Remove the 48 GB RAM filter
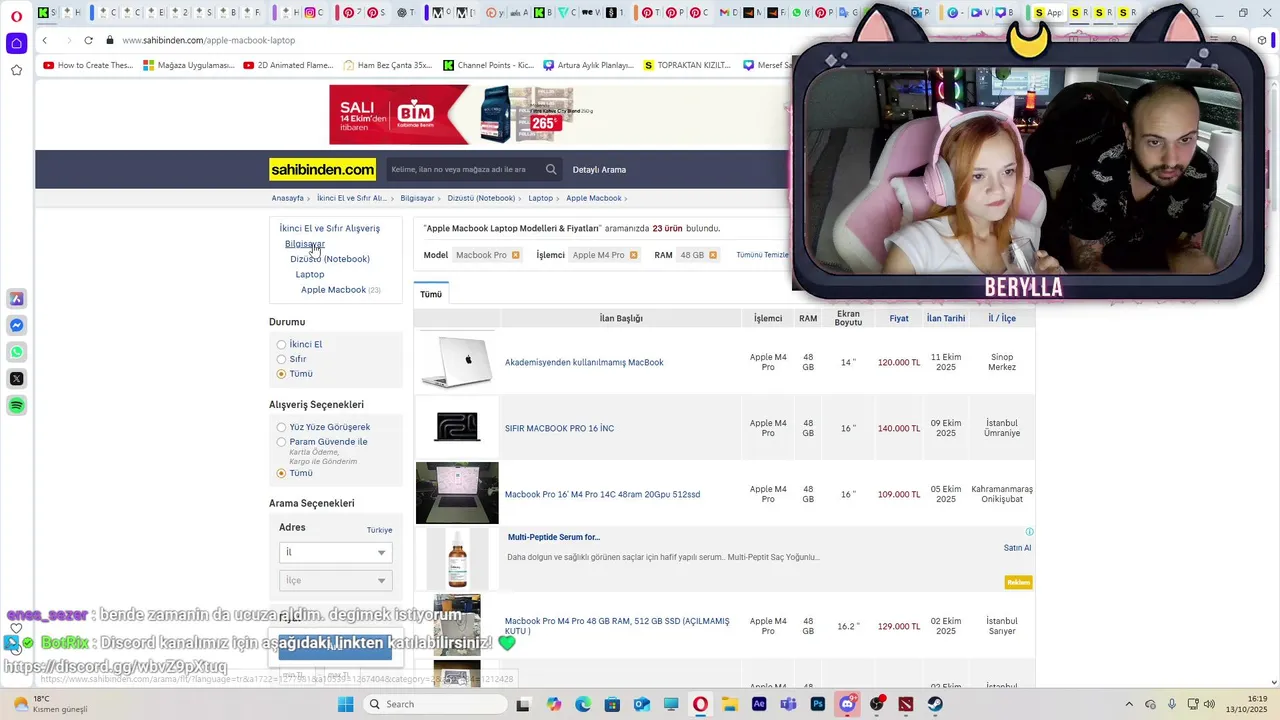 pos(713,255)
